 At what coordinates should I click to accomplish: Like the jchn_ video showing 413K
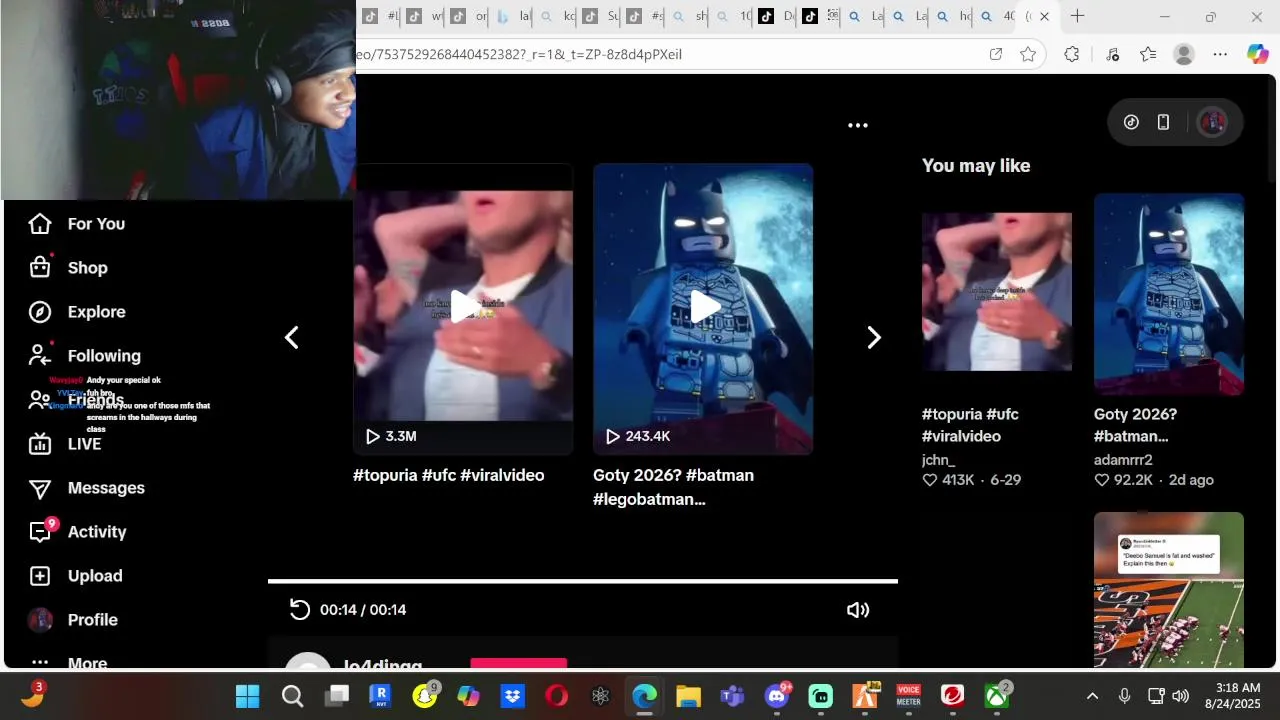[930, 480]
